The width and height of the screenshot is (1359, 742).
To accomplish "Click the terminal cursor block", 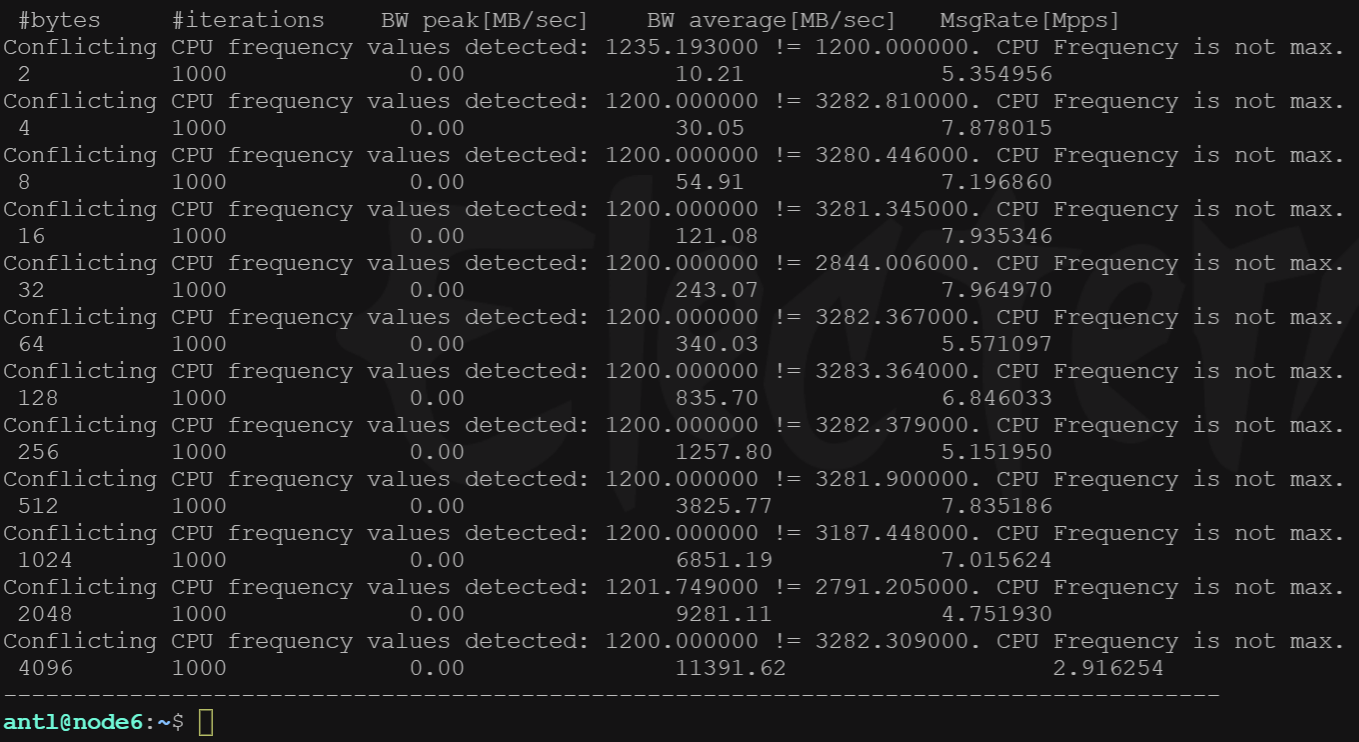I will tap(206, 722).
